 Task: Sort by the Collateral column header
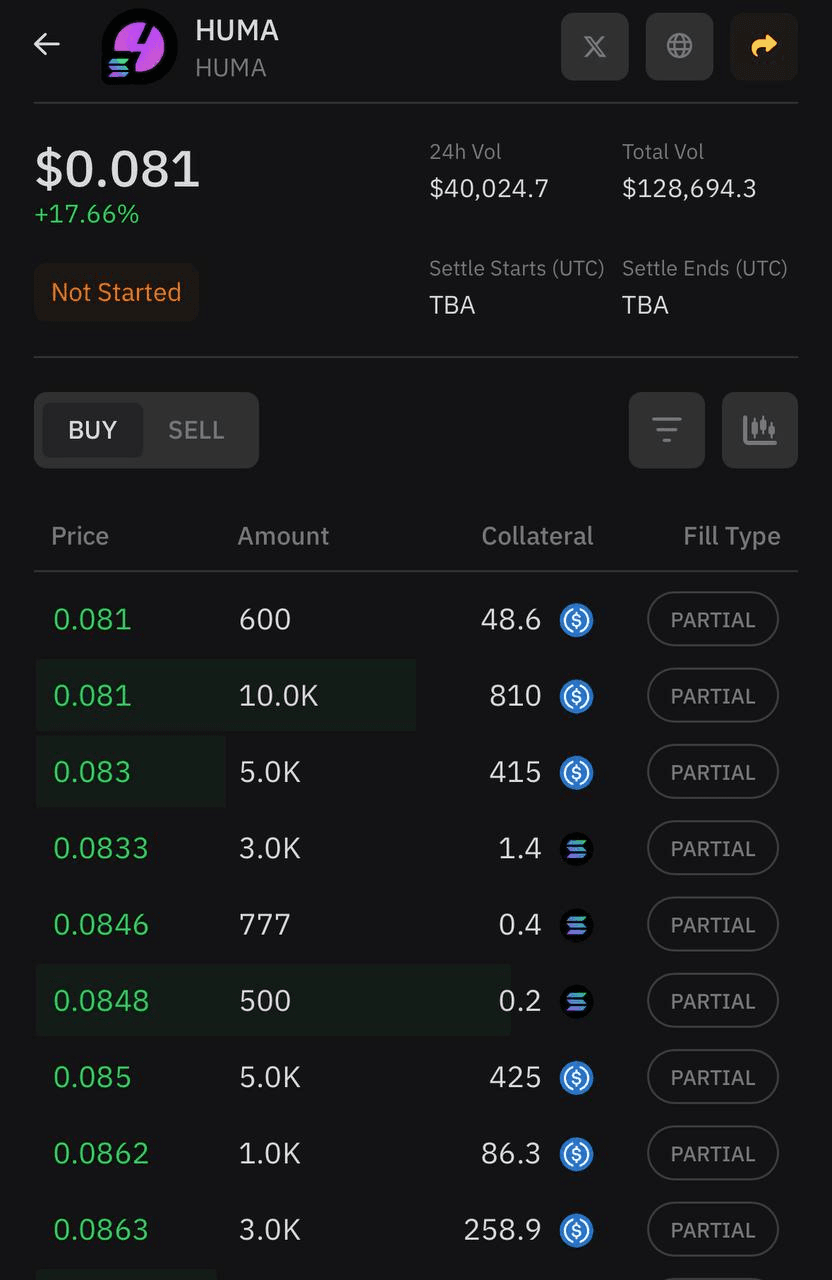[x=537, y=536]
